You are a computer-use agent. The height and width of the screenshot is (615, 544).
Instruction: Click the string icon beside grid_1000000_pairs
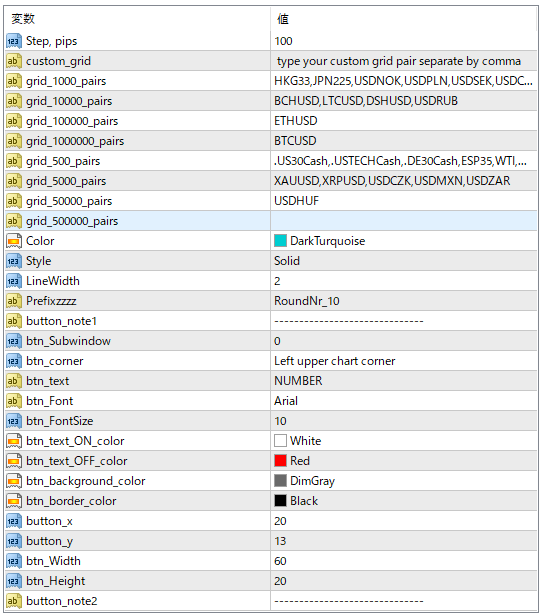(x=14, y=141)
